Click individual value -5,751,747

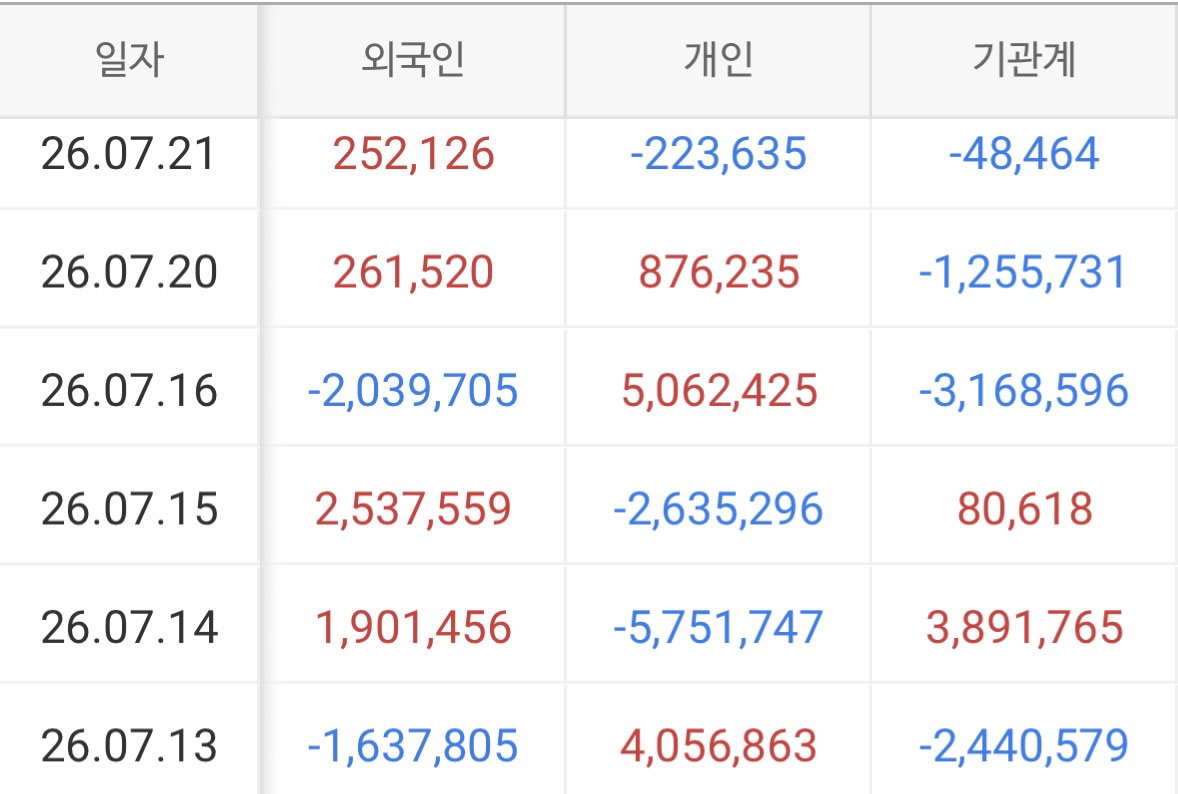tap(718, 627)
